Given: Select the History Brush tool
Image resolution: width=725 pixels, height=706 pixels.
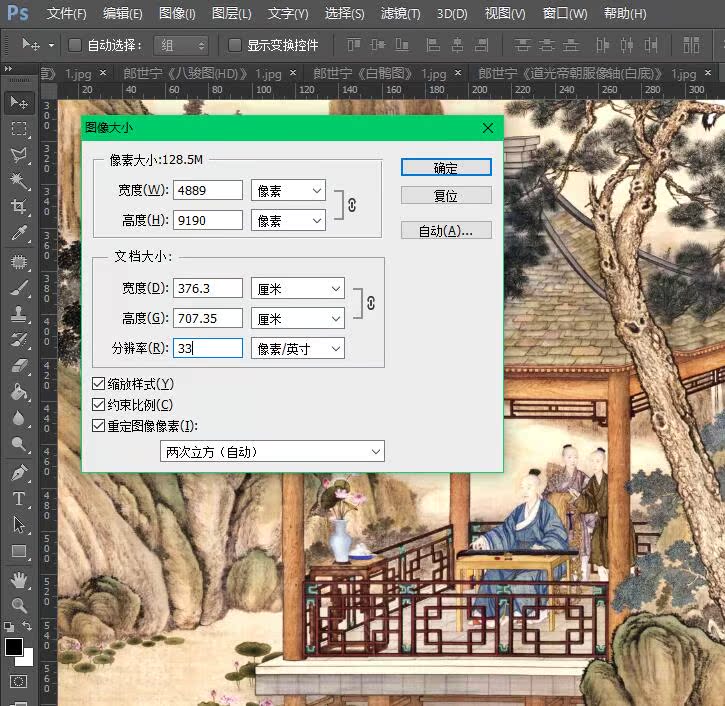Looking at the screenshot, I should click(19, 340).
